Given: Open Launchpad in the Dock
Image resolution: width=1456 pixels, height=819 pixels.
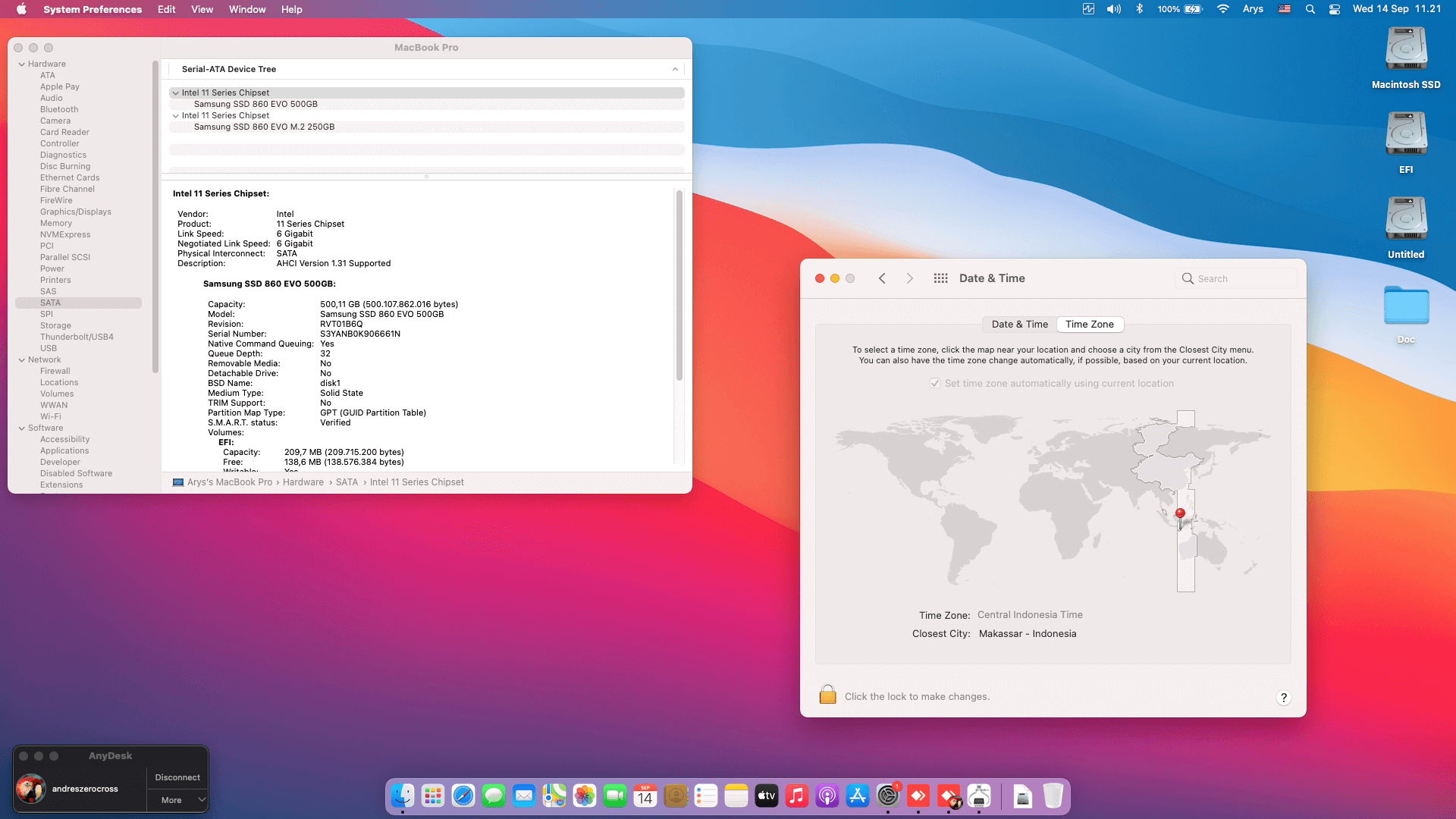Looking at the screenshot, I should (x=433, y=795).
